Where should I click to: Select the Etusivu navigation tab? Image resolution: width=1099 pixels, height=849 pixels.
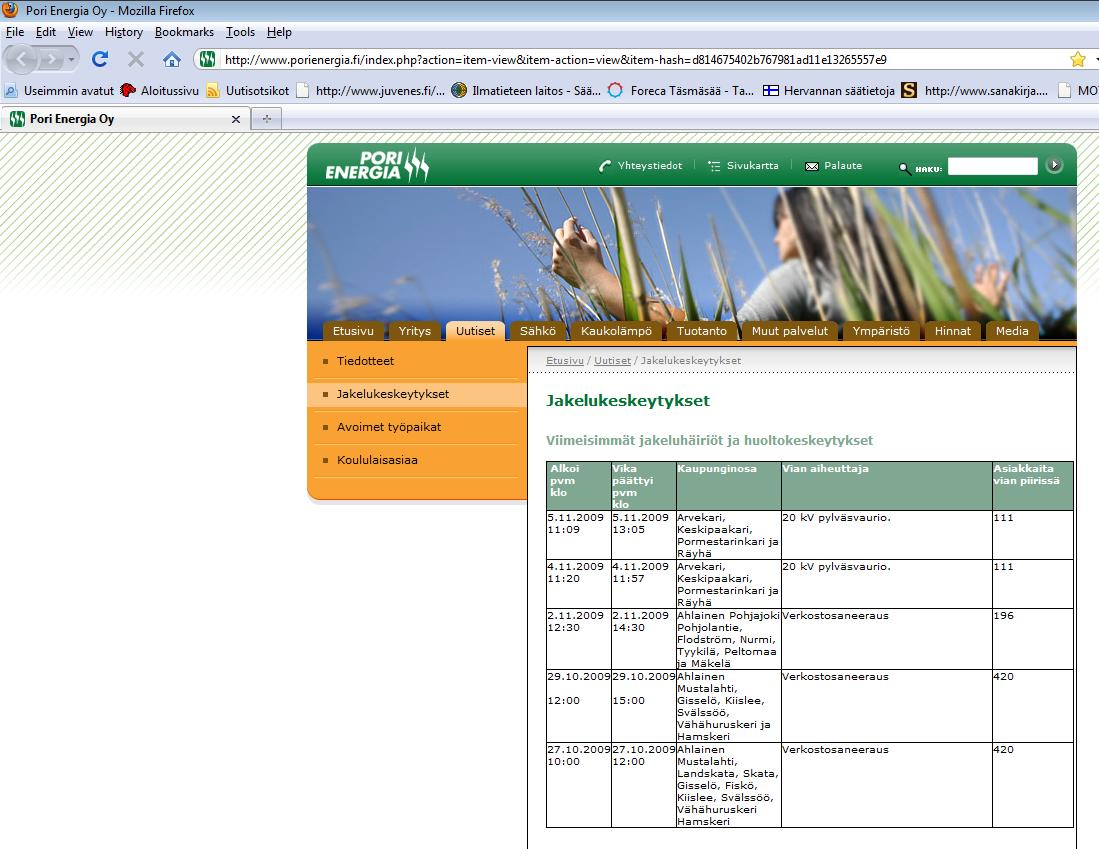point(353,331)
